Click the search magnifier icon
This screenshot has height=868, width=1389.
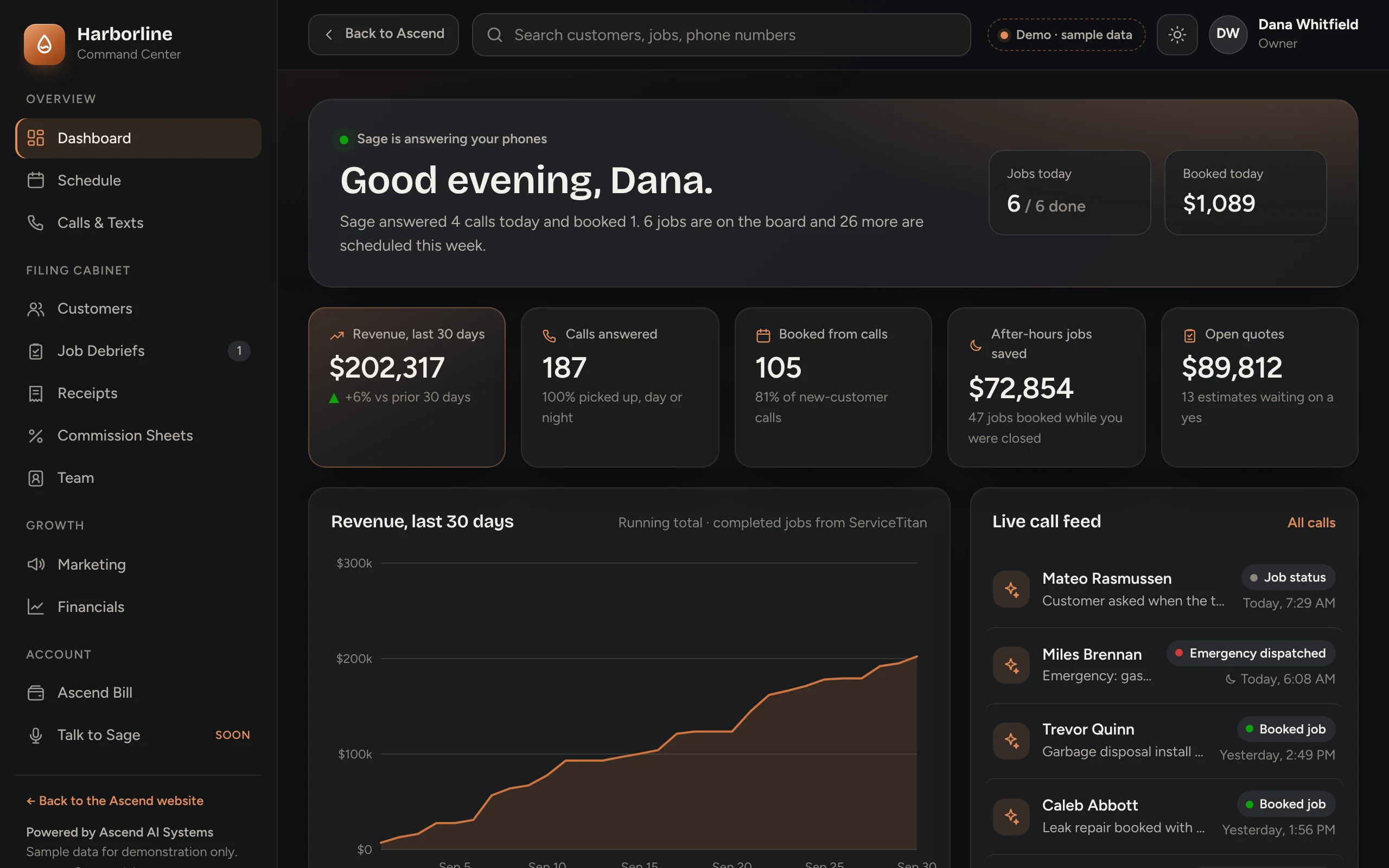point(495,35)
